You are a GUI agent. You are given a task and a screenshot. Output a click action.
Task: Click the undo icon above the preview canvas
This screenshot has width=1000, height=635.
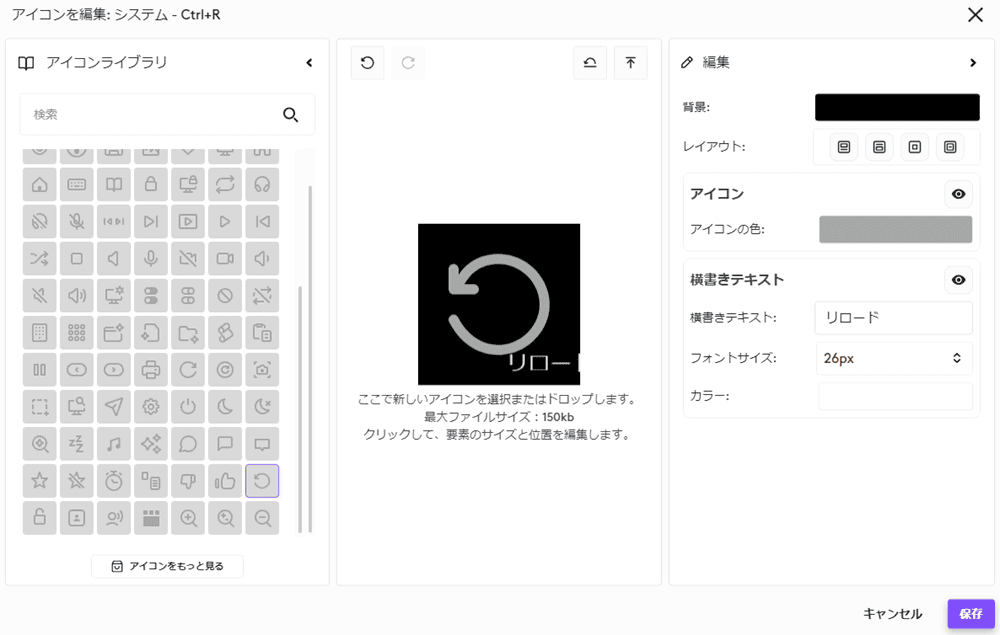pos(367,61)
